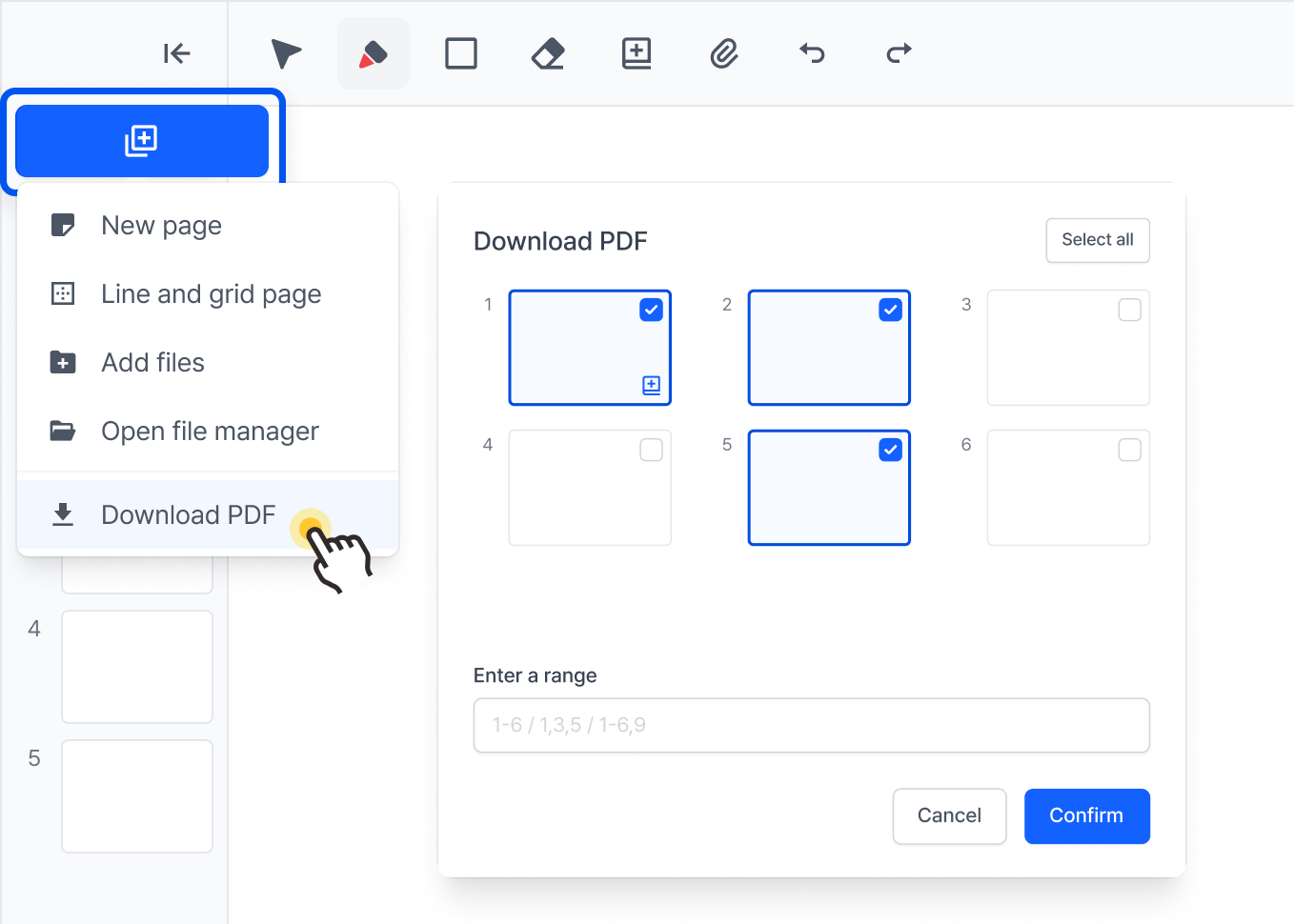
Task: Click the open folder icon beside Open file manager
Action: 63,431
